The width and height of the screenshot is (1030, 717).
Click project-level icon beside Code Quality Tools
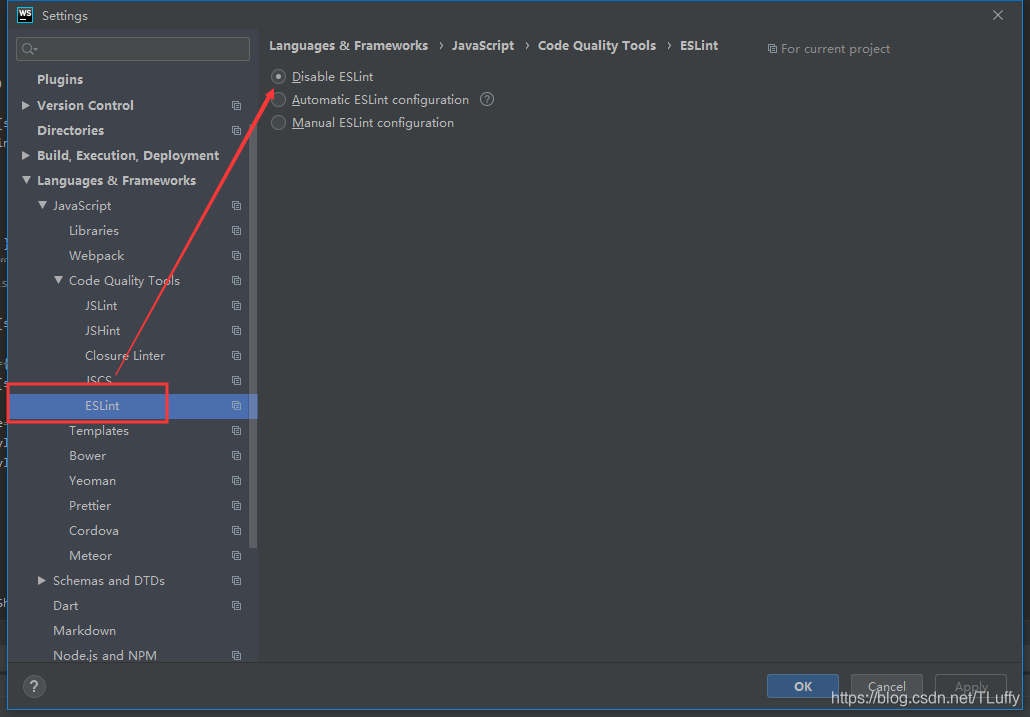(236, 280)
